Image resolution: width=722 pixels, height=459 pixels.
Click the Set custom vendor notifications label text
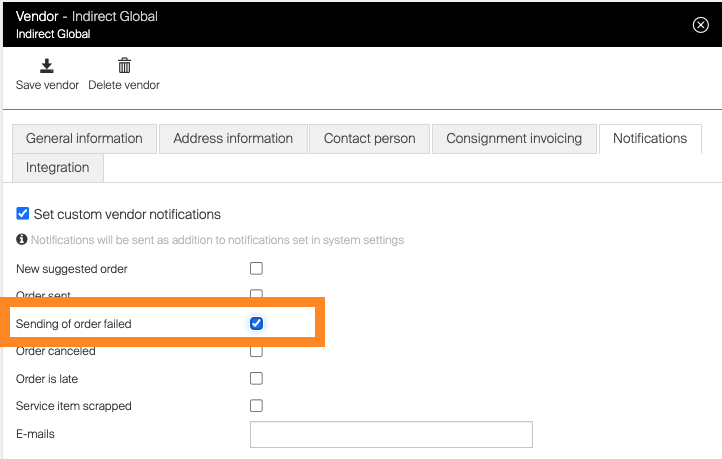click(x=127, y=214)
